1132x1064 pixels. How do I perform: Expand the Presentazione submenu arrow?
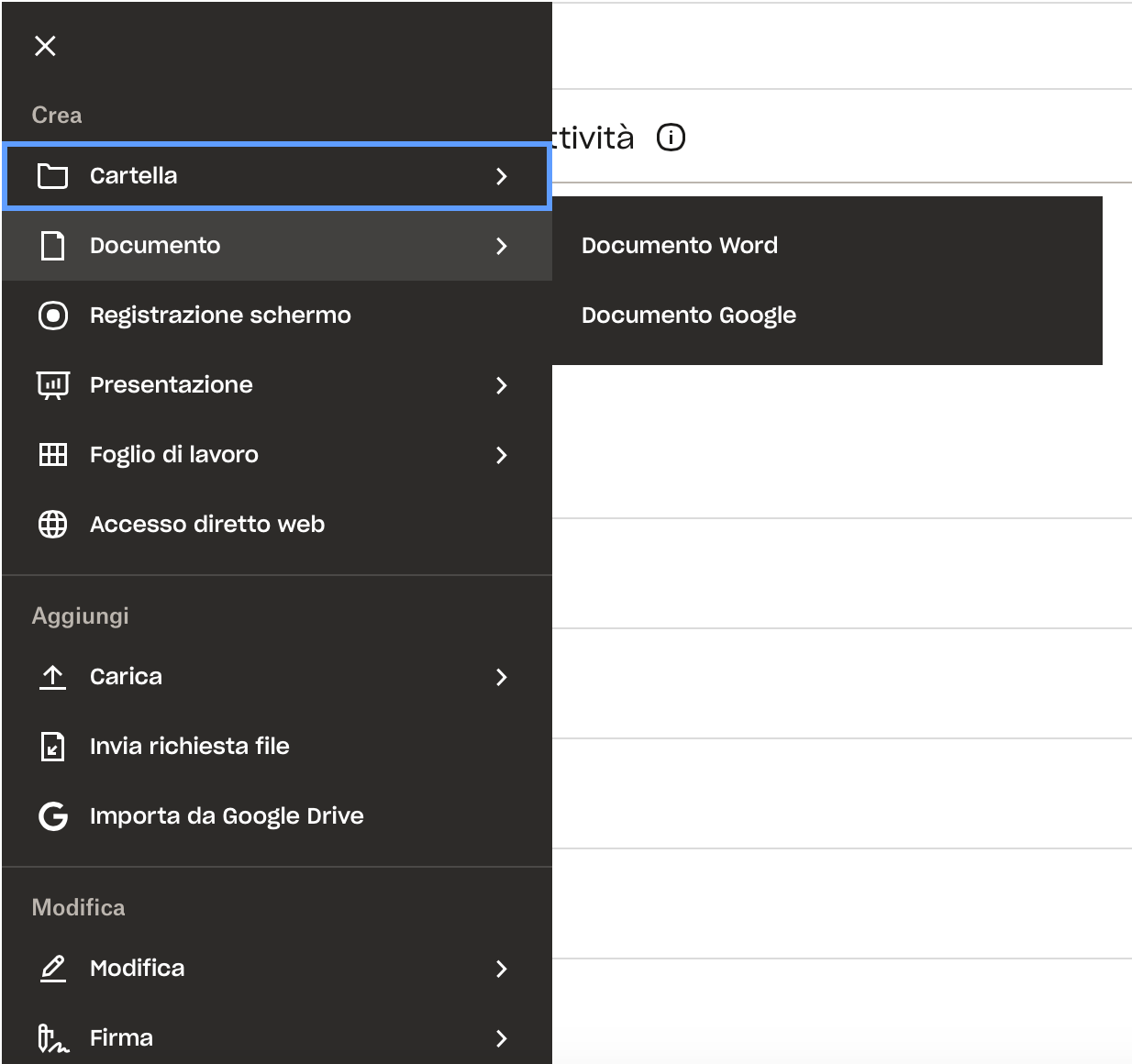501,385
